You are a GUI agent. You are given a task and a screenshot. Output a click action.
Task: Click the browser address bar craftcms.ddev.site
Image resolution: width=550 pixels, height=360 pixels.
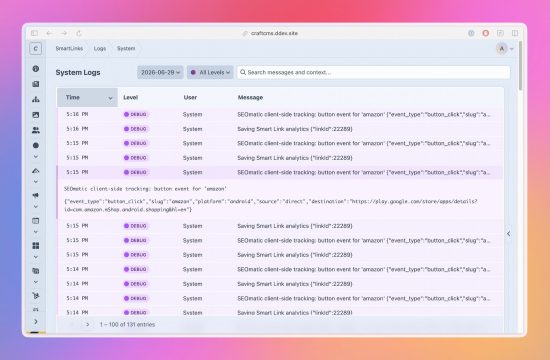pyautogui.click(x=274, y=33)
